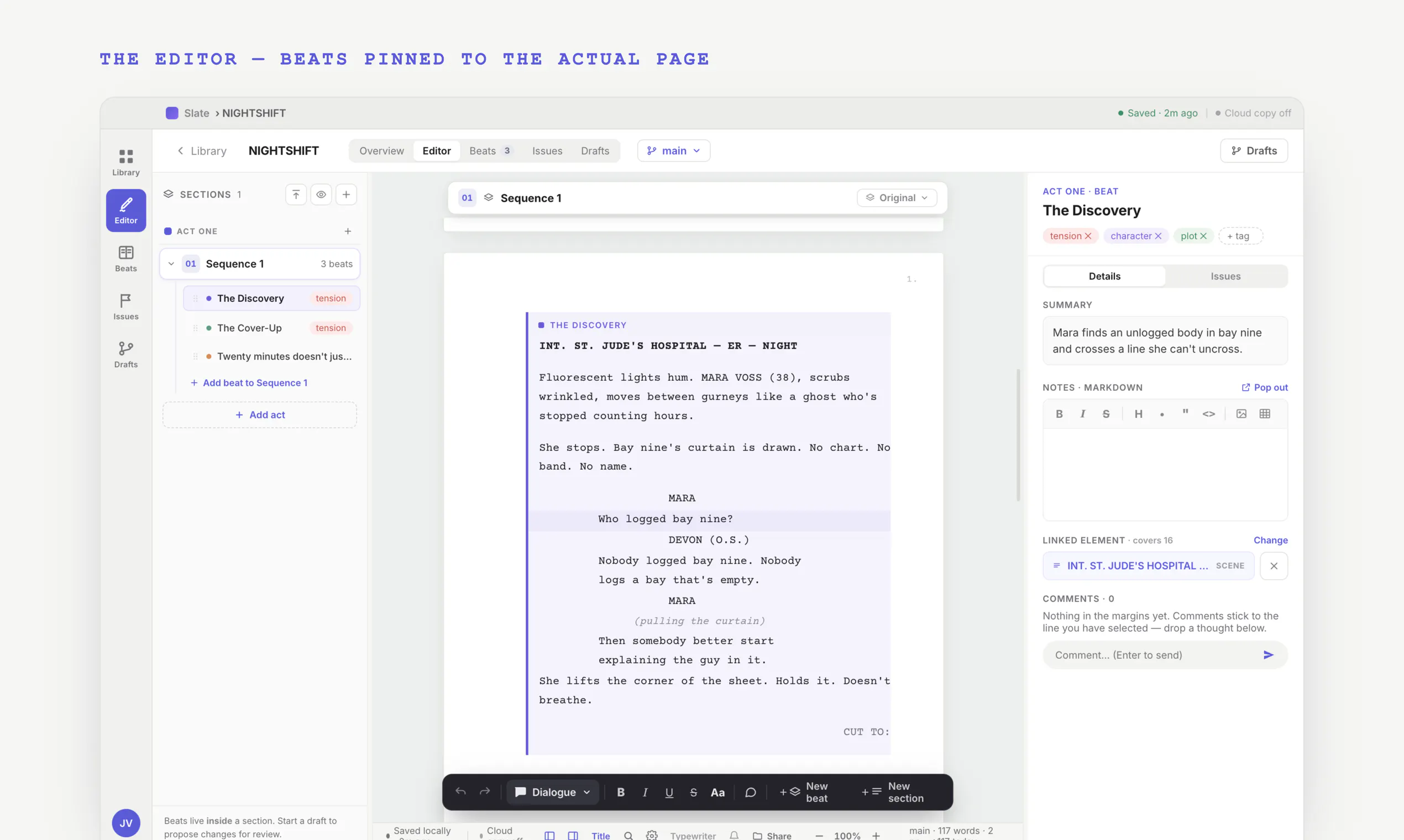The width and height of the screenshot is (1404, 840).
Task: Click the heading H button in notes toolbar
Action: [1138, 414]
